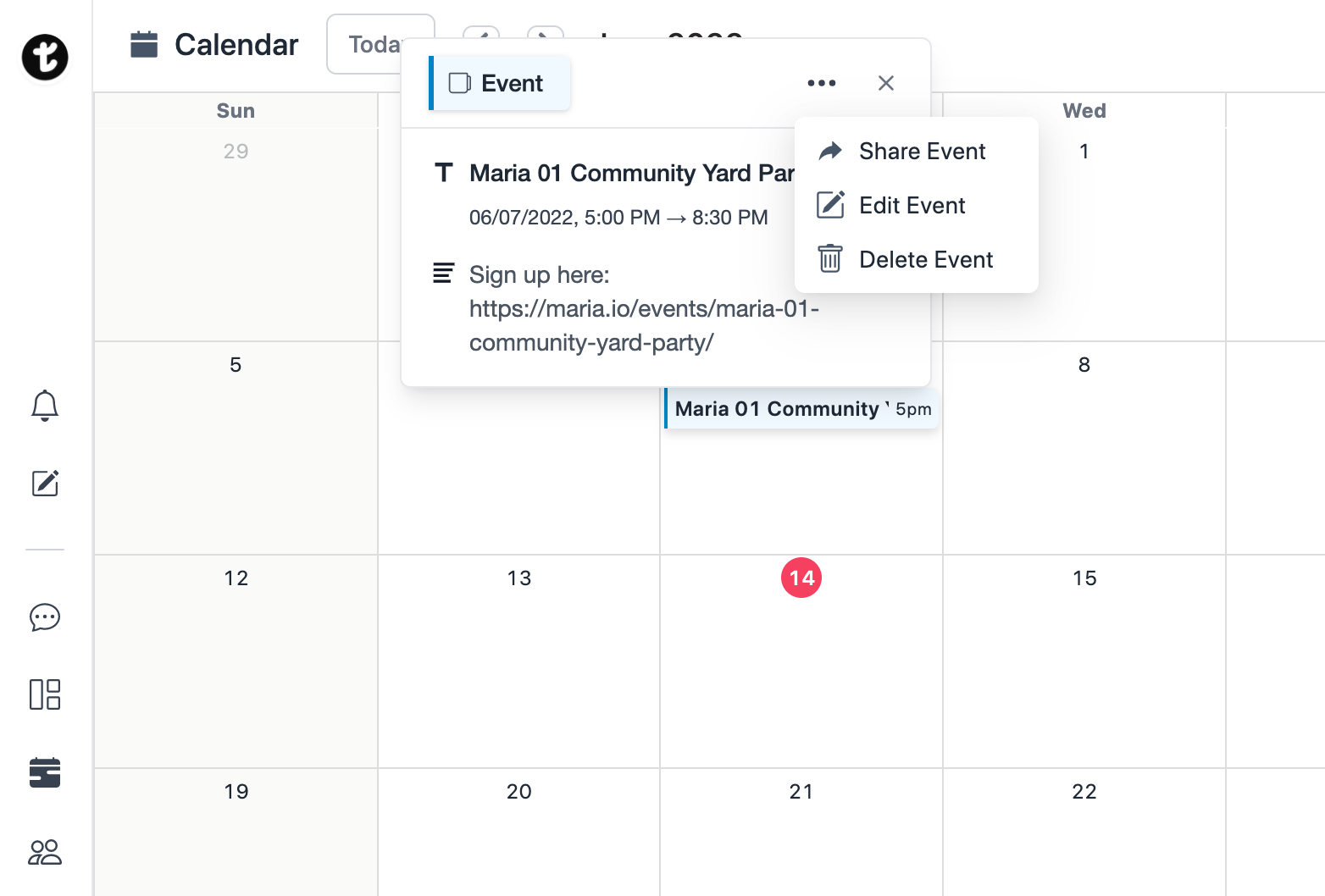Close the event details popup
This screenshot has height=896, width=1325.
point(886,83)
